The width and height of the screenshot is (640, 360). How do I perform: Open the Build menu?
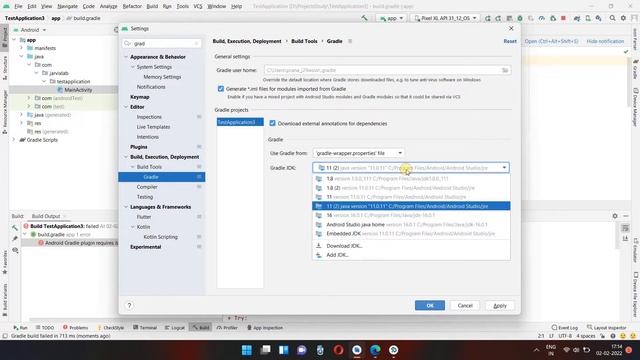click(152, 7)
